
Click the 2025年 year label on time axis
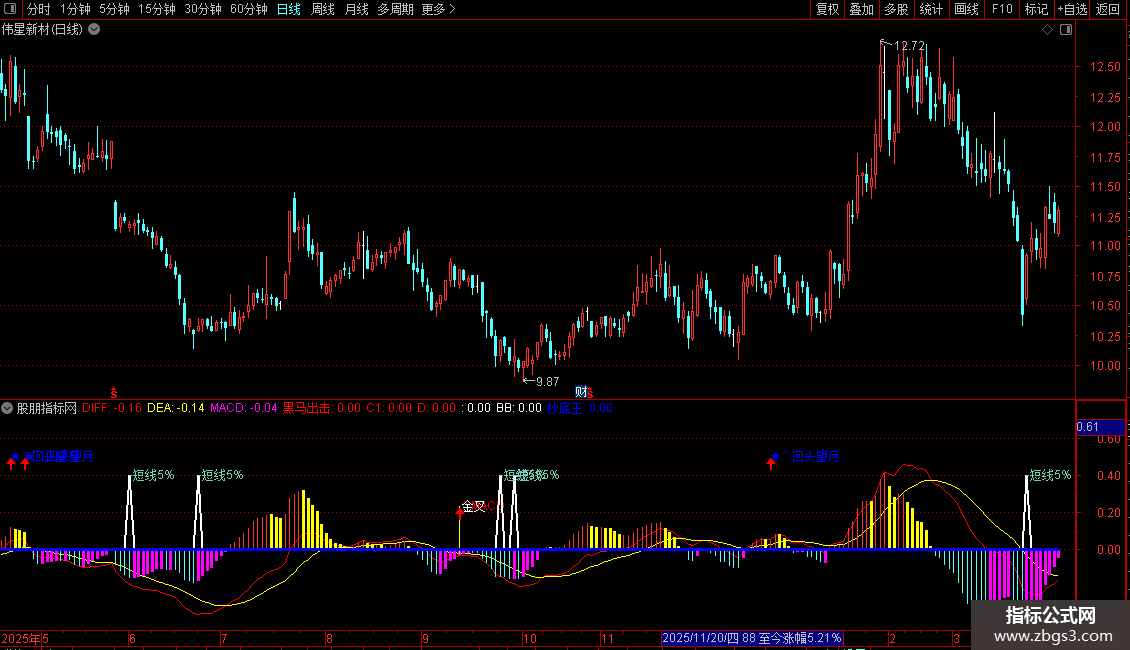[21, 638]
